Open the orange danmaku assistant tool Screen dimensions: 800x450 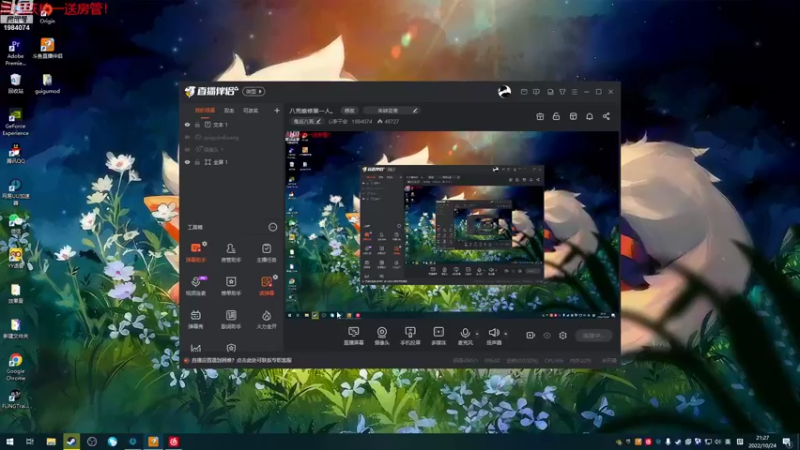click(195, 253)
